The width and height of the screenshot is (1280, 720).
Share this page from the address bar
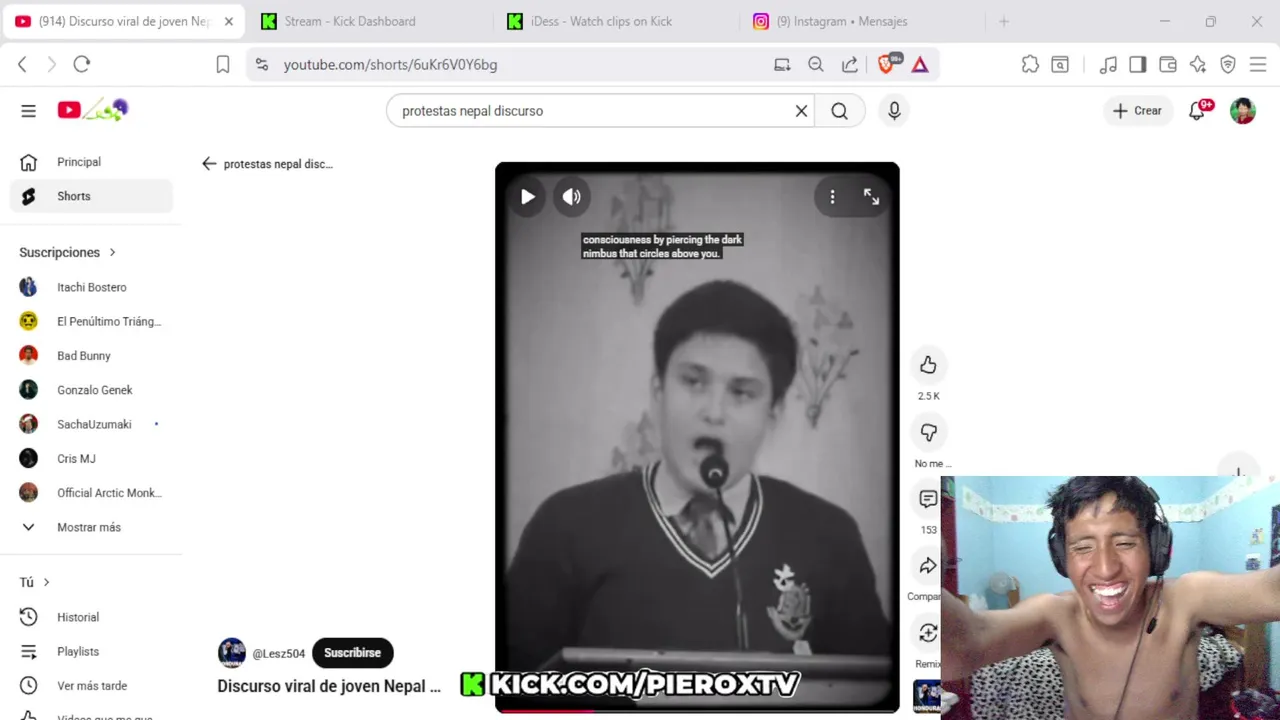(x=849, y=64)
